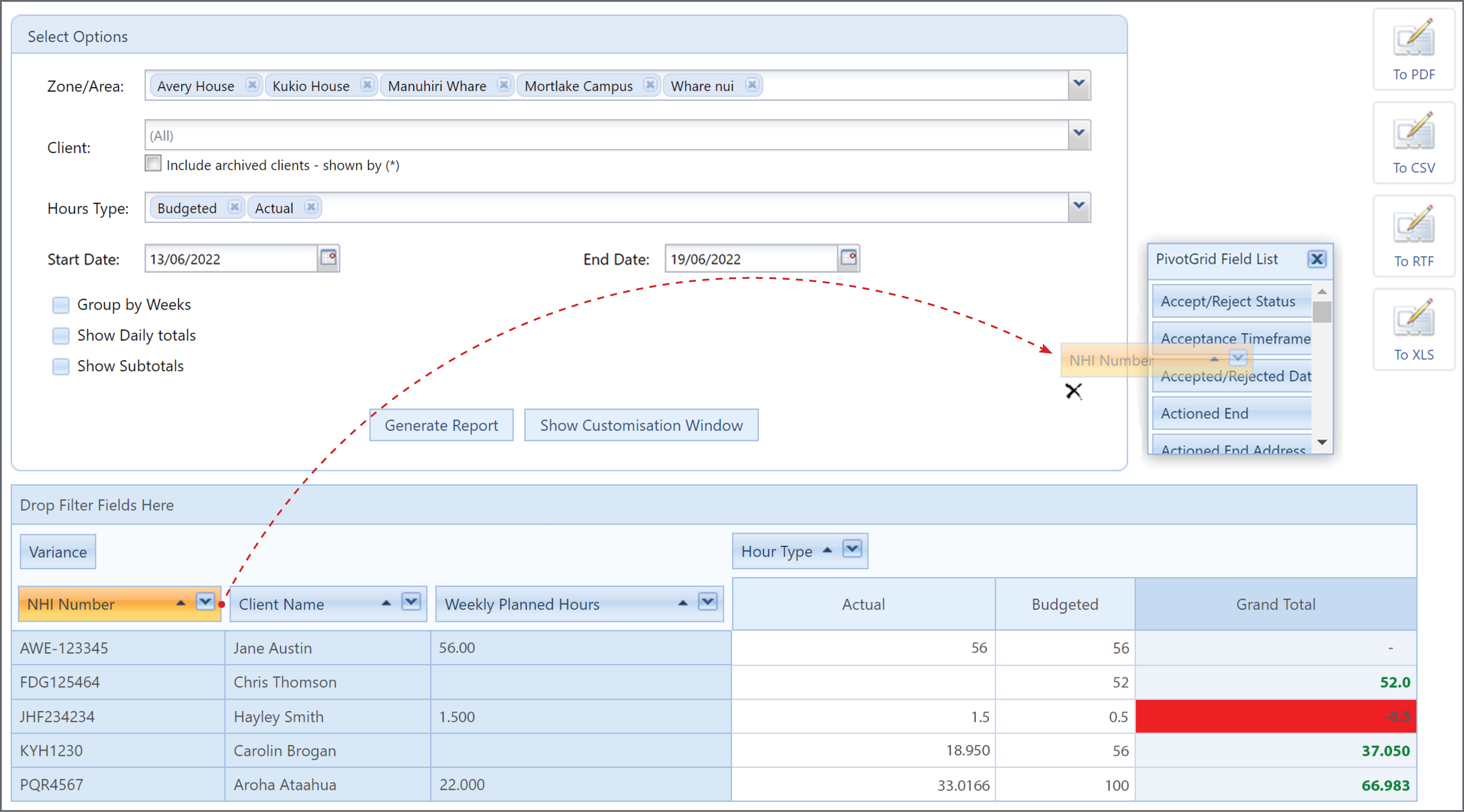Expand the Zone/Area dropdown
Viewport: 1464px width, 812px height.
coord(1079,85)
